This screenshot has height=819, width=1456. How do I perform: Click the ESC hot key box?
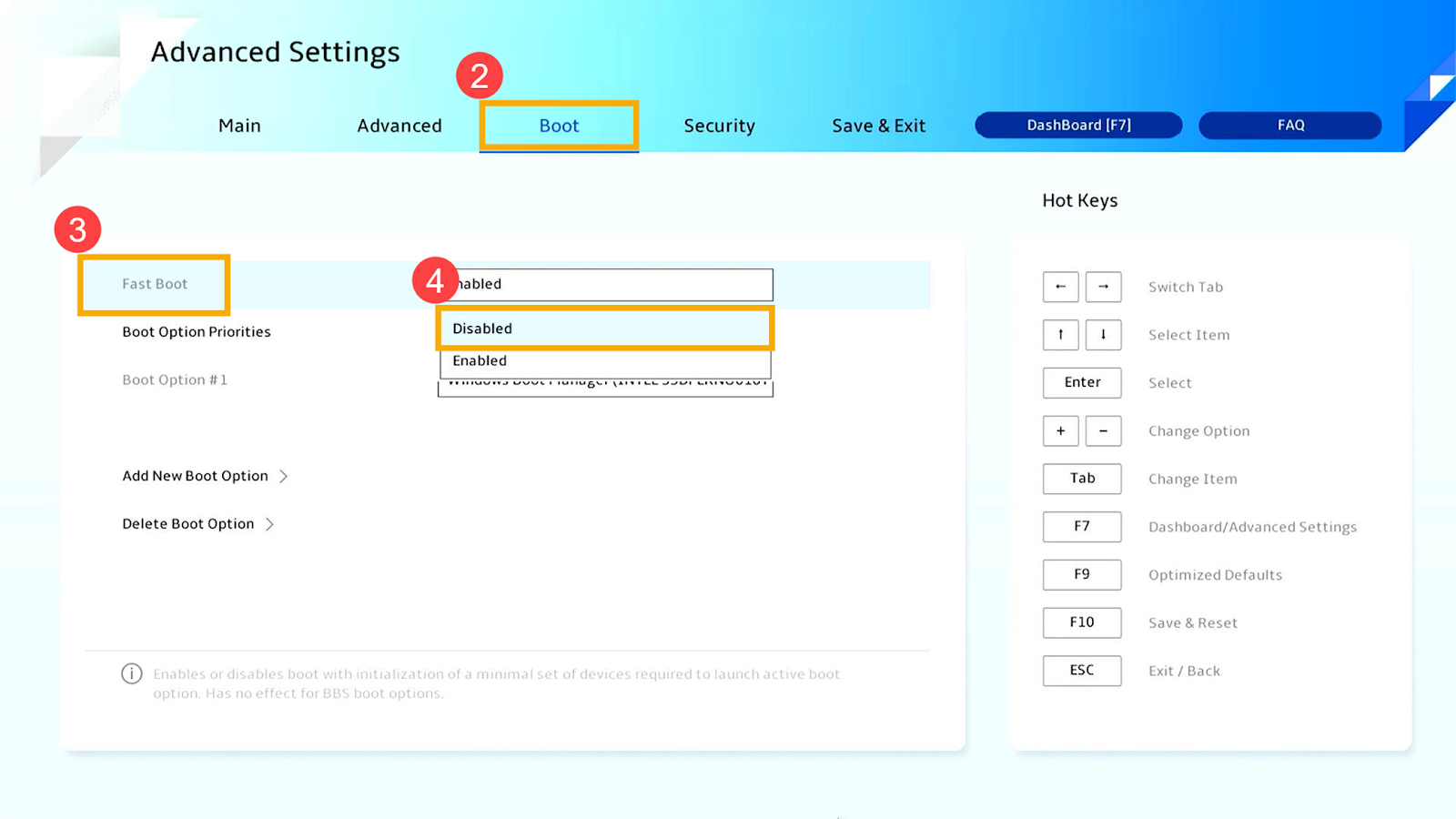click(x=1082, y=671)
